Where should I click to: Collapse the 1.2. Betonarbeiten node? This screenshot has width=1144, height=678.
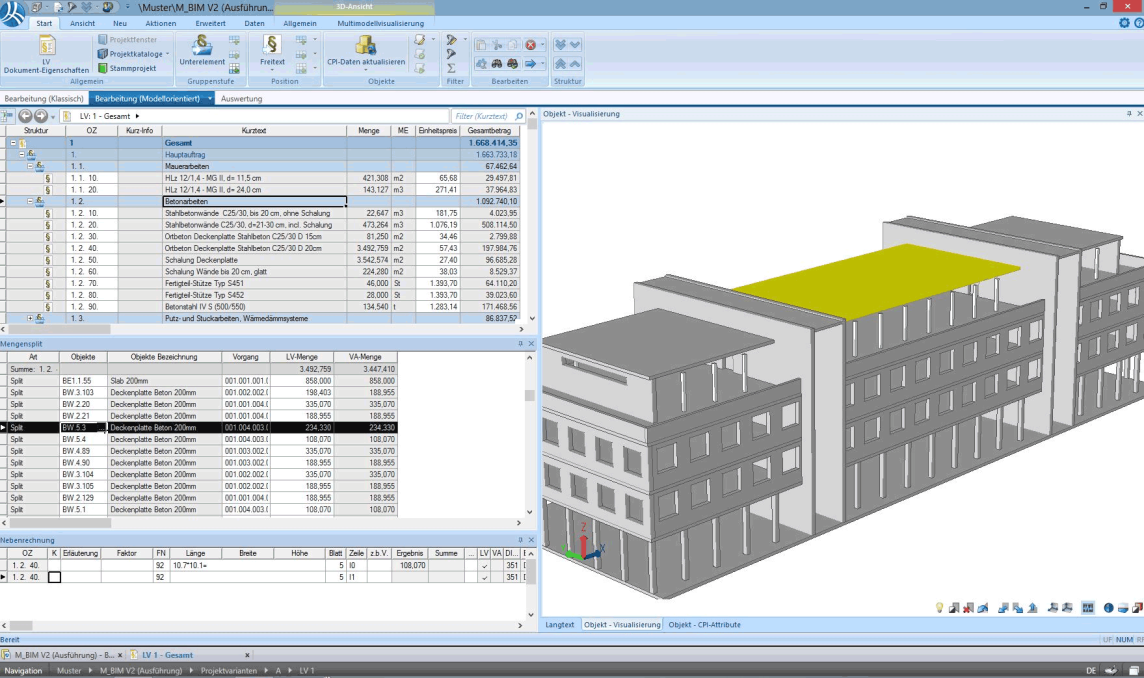click(30, 201)
